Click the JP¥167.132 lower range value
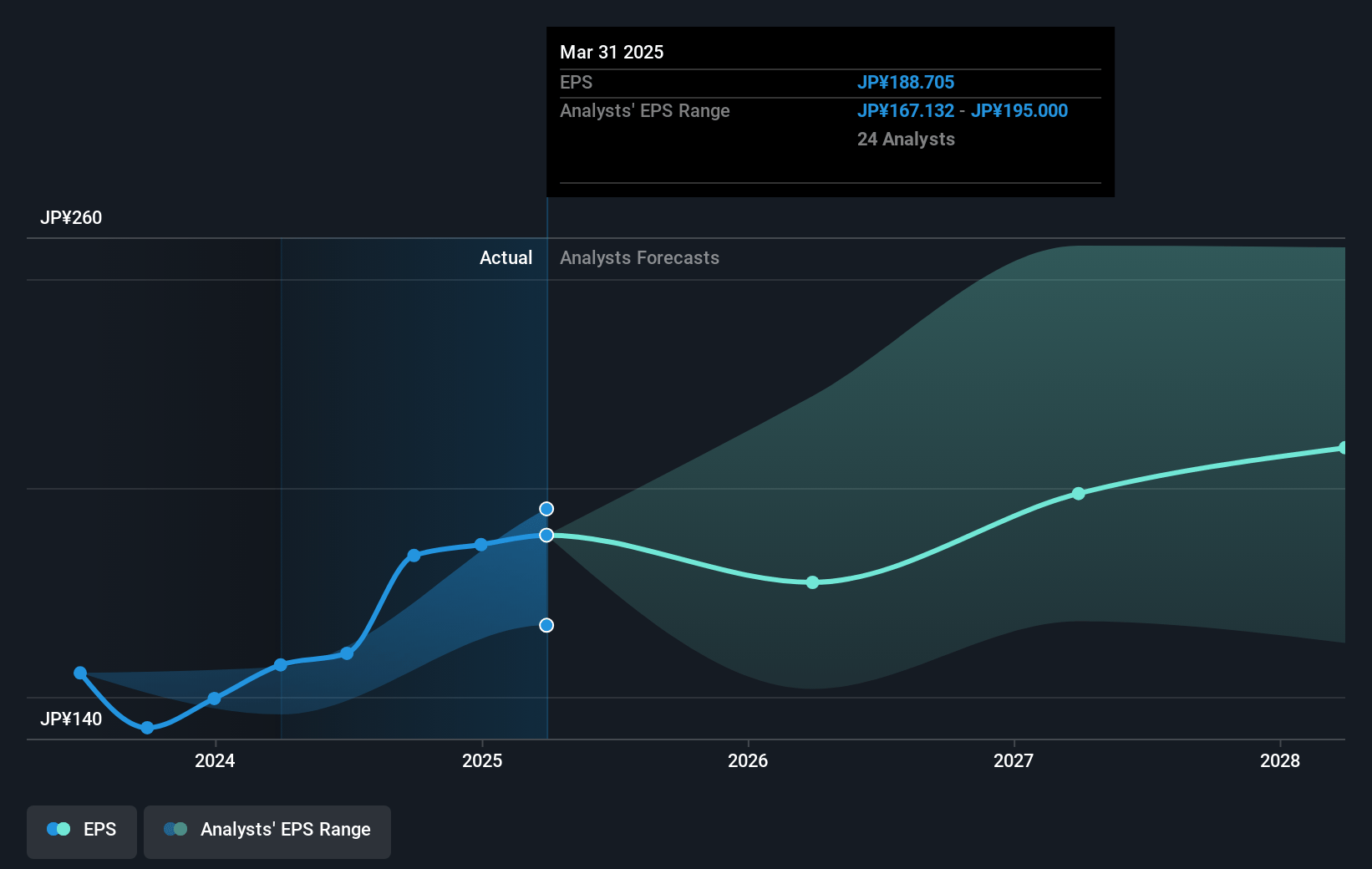 coord(906,110)
